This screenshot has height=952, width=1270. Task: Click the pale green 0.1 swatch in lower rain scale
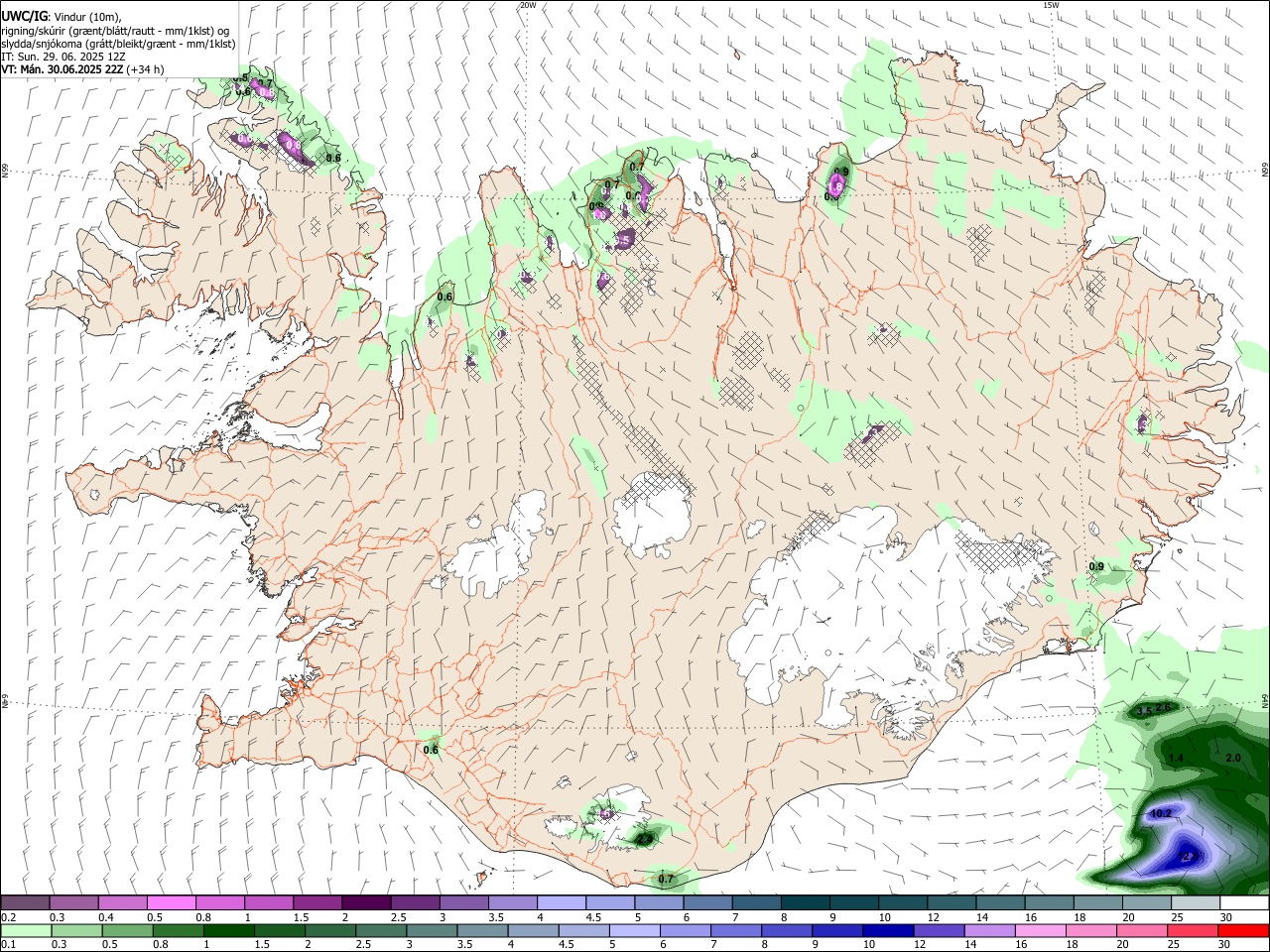tap(26, 930)
